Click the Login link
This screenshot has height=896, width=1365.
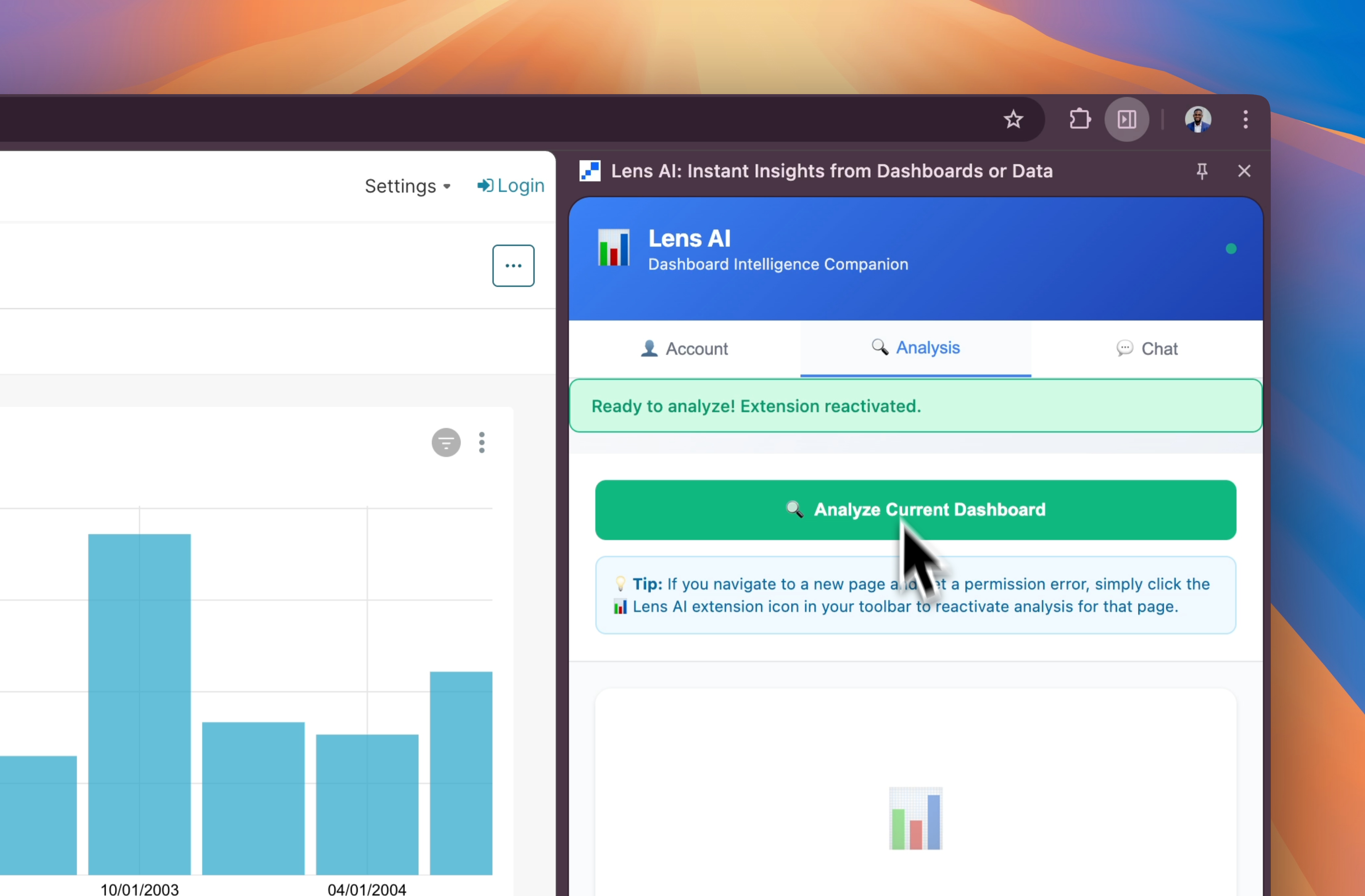pos(510,185)
